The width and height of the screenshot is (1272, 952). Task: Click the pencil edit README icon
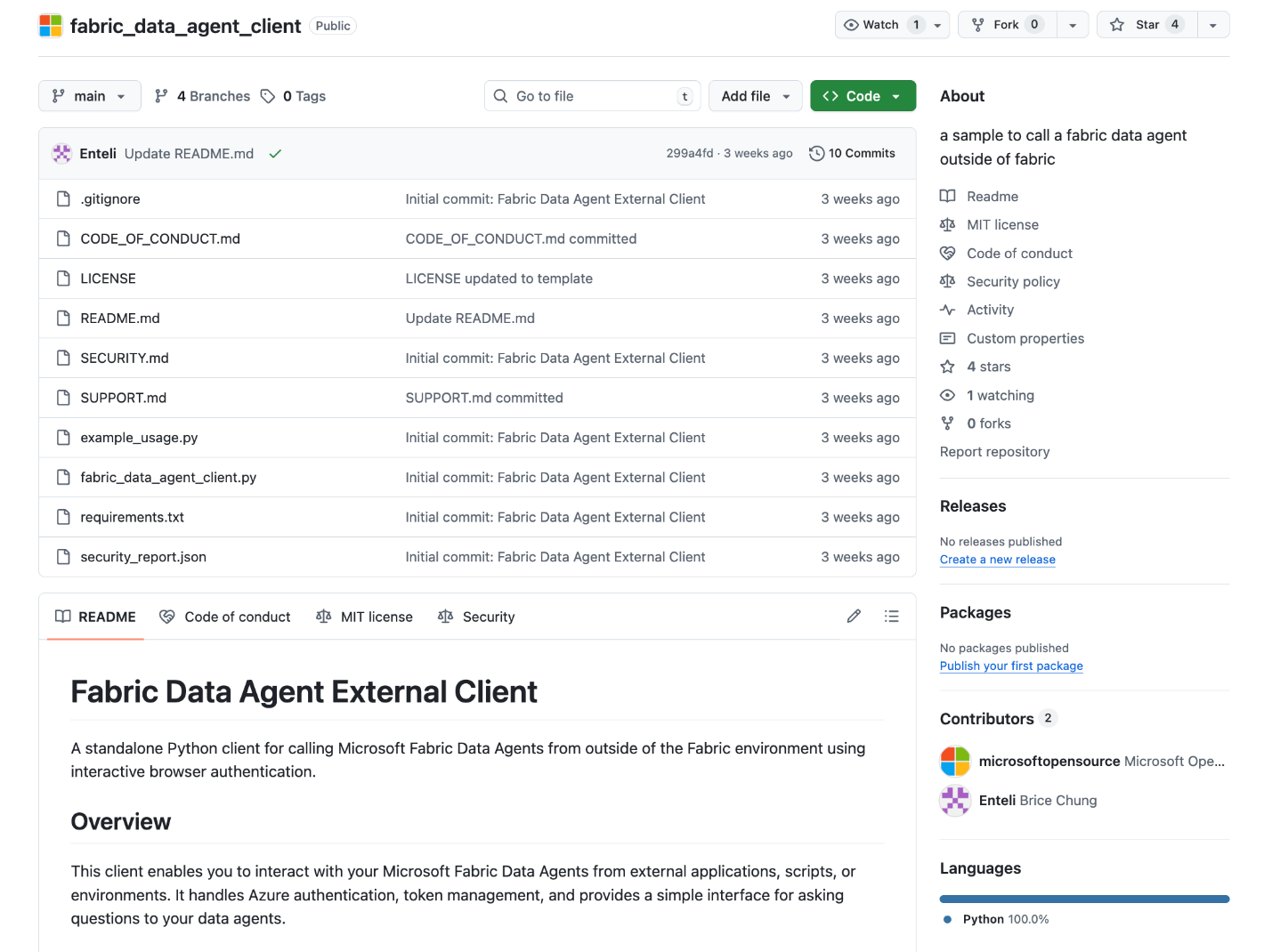[854, 617]
